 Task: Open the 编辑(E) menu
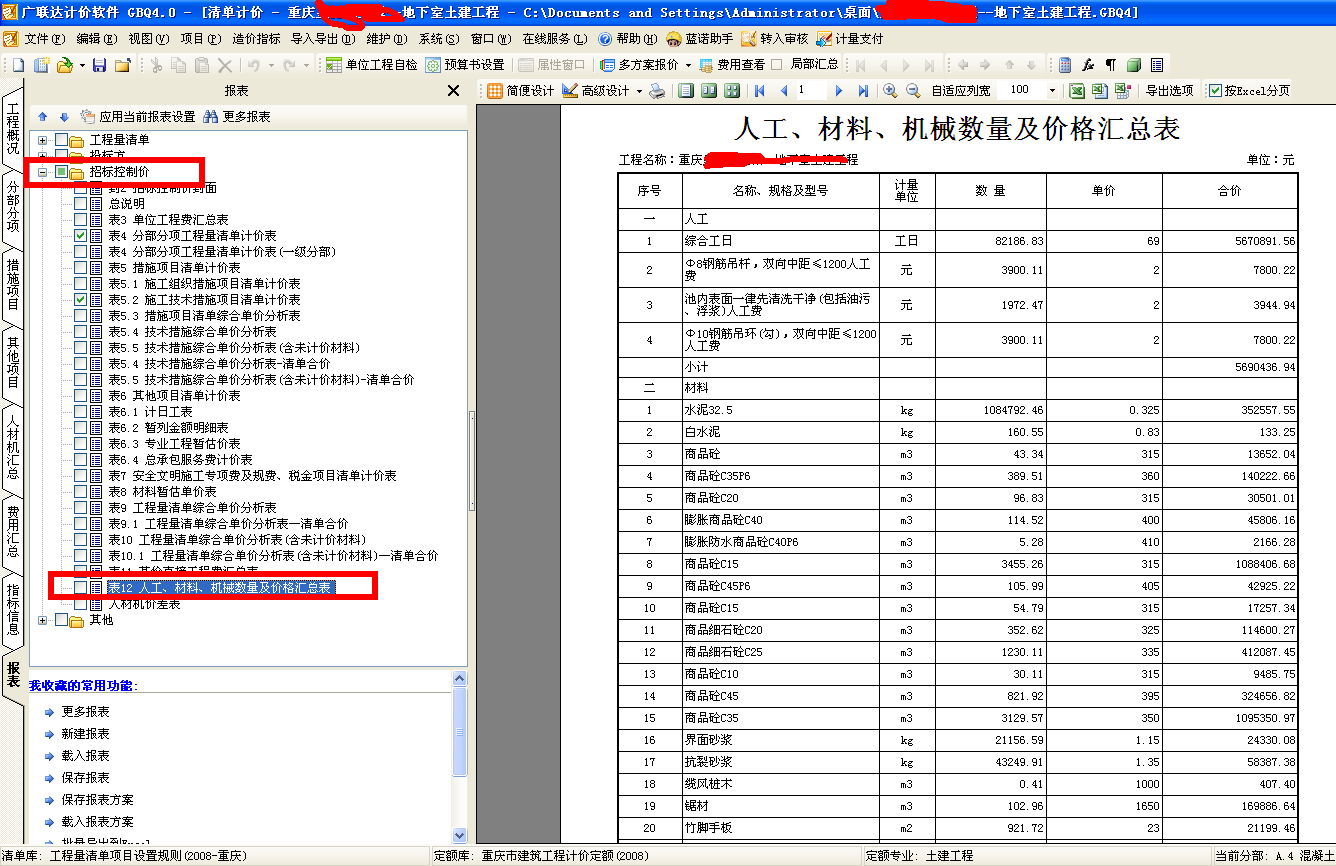97,39
